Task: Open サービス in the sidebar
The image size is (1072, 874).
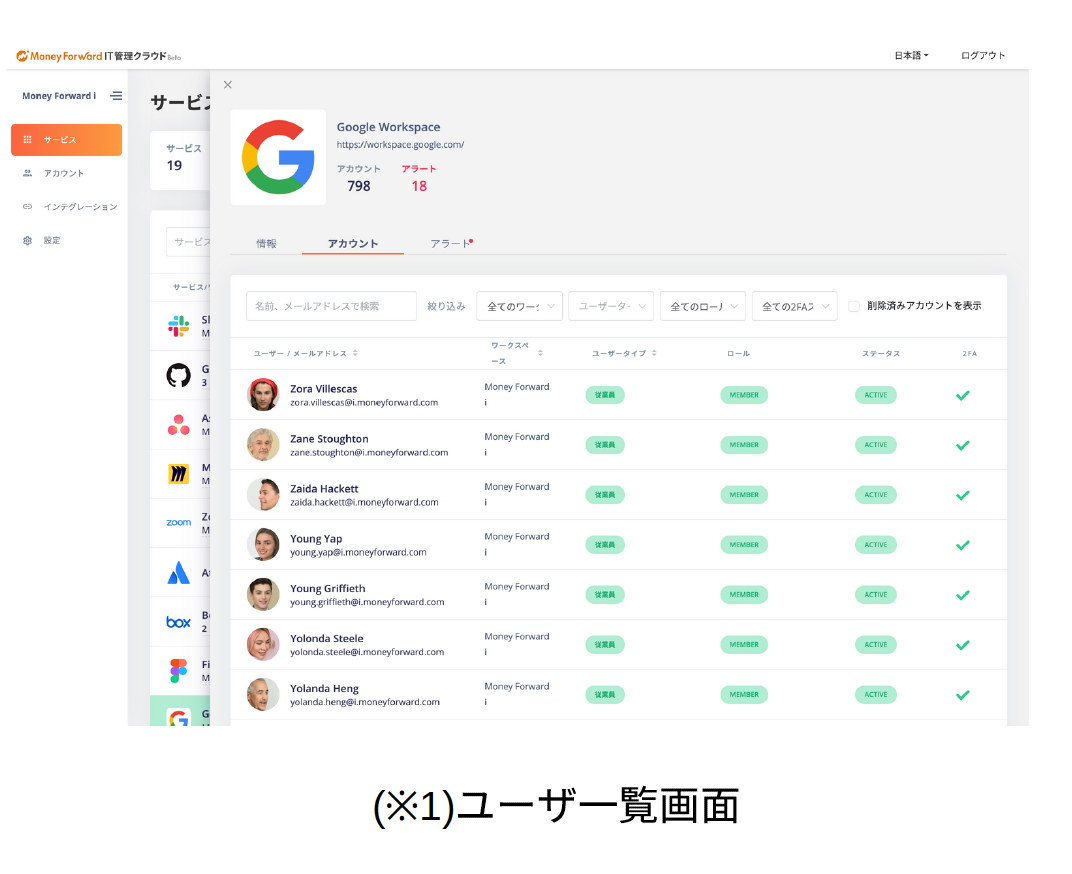Action: click(66, 140)
